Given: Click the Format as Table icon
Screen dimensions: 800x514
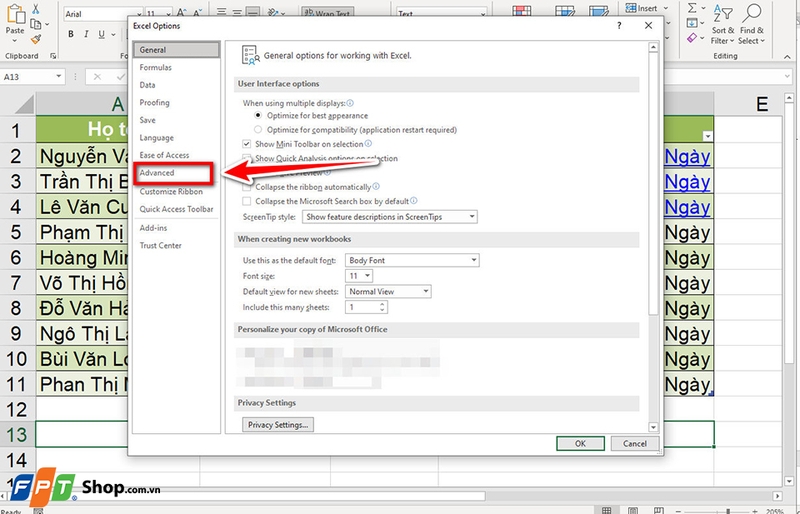Looking at the screenshot, I should click(x=565, y=10).
